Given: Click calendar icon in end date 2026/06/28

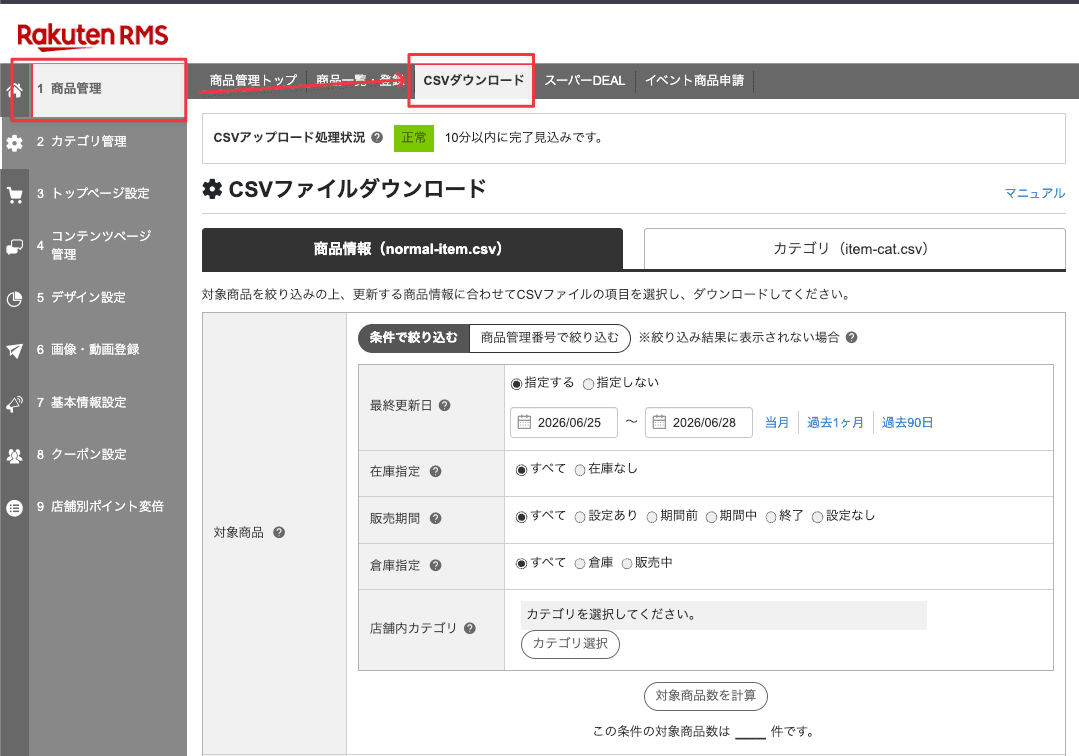Looking at the screenshot, I should [659, 422].
